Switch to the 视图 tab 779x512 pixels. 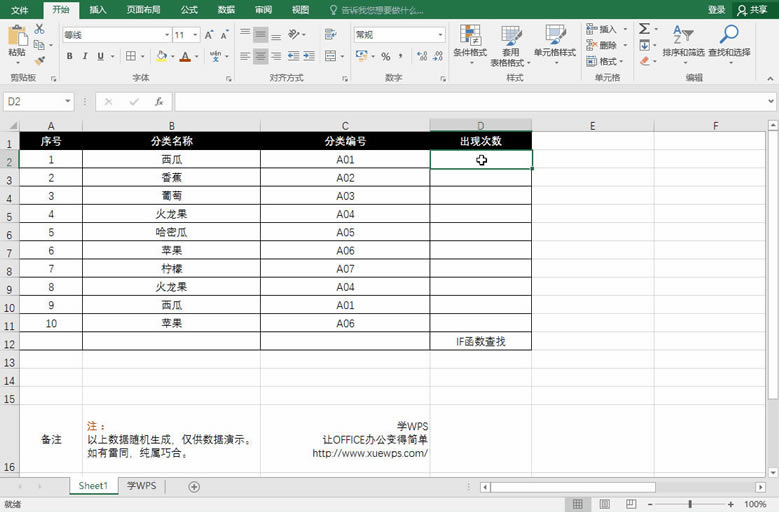click(x=300, y=10)
